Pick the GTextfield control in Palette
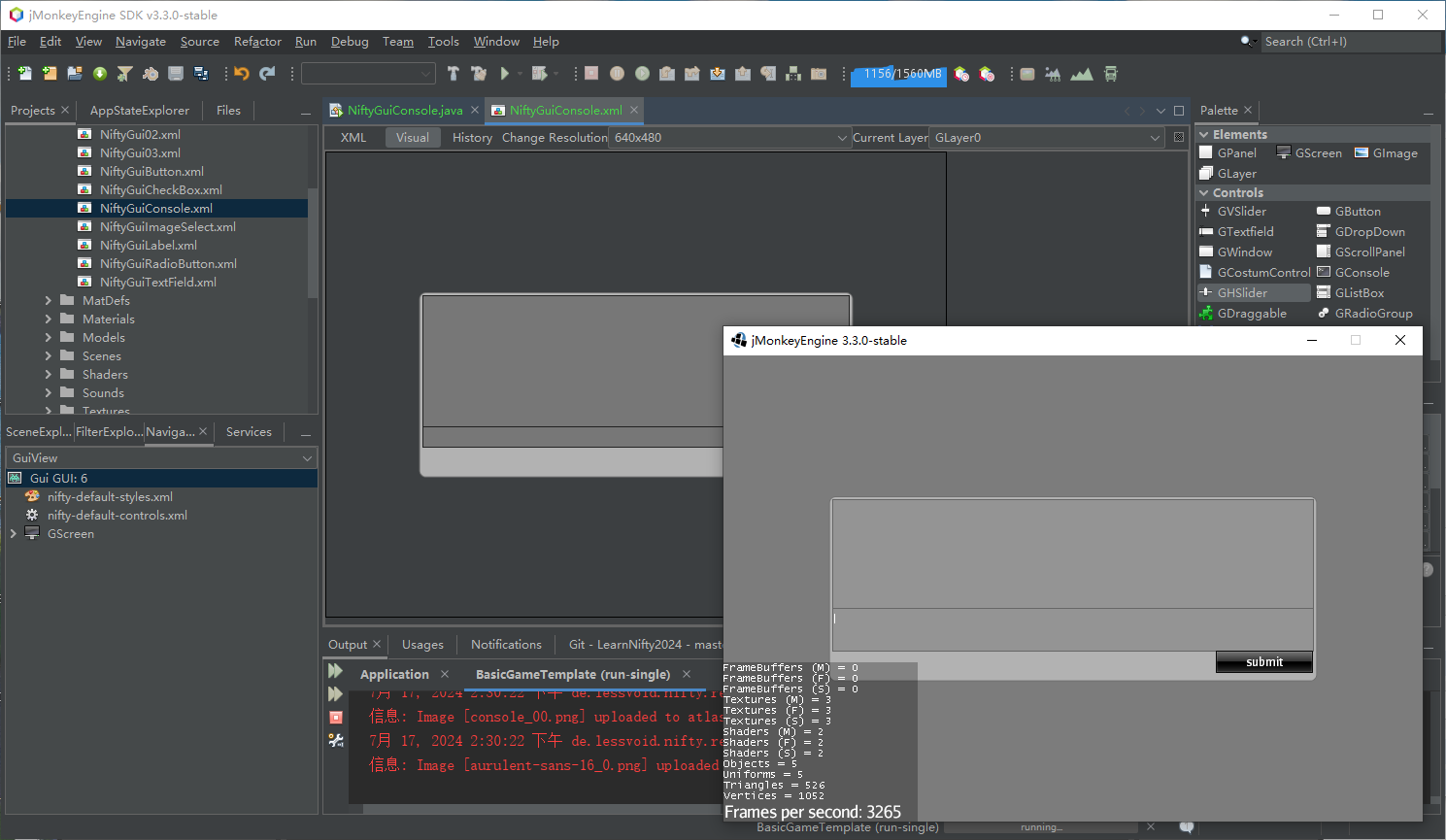1446x840 pixels. pos(1236,232)
